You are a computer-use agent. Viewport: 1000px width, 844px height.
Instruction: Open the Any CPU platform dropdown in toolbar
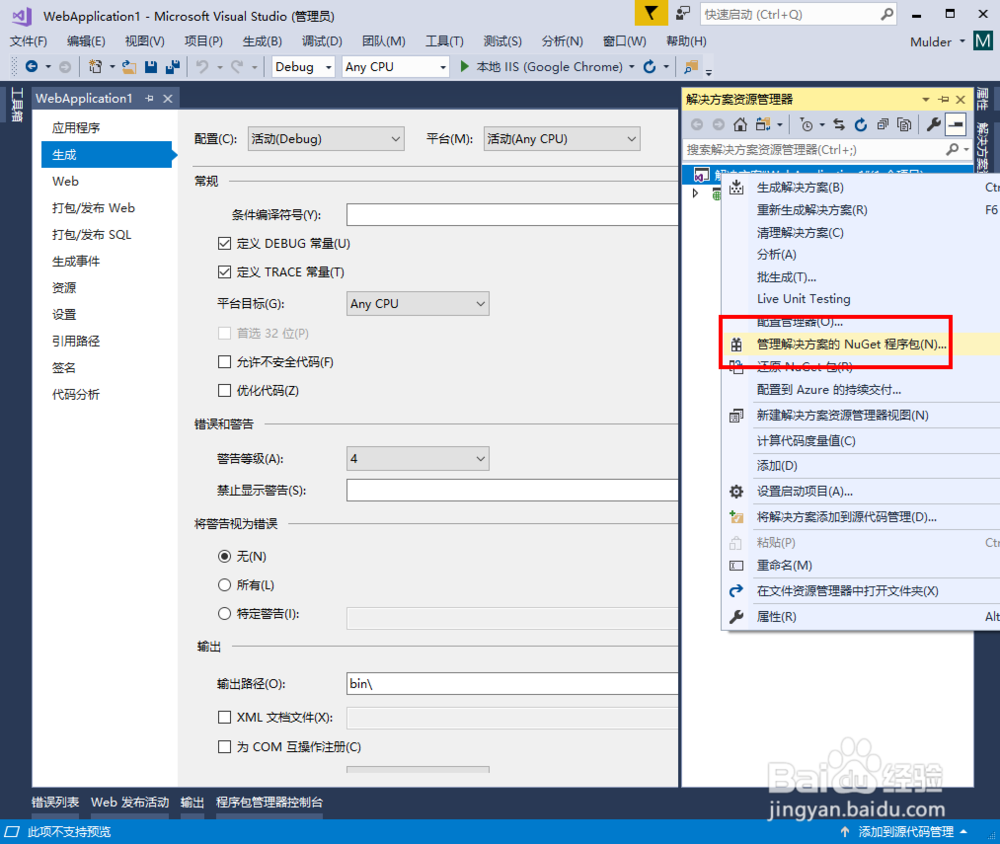[394, 66]
